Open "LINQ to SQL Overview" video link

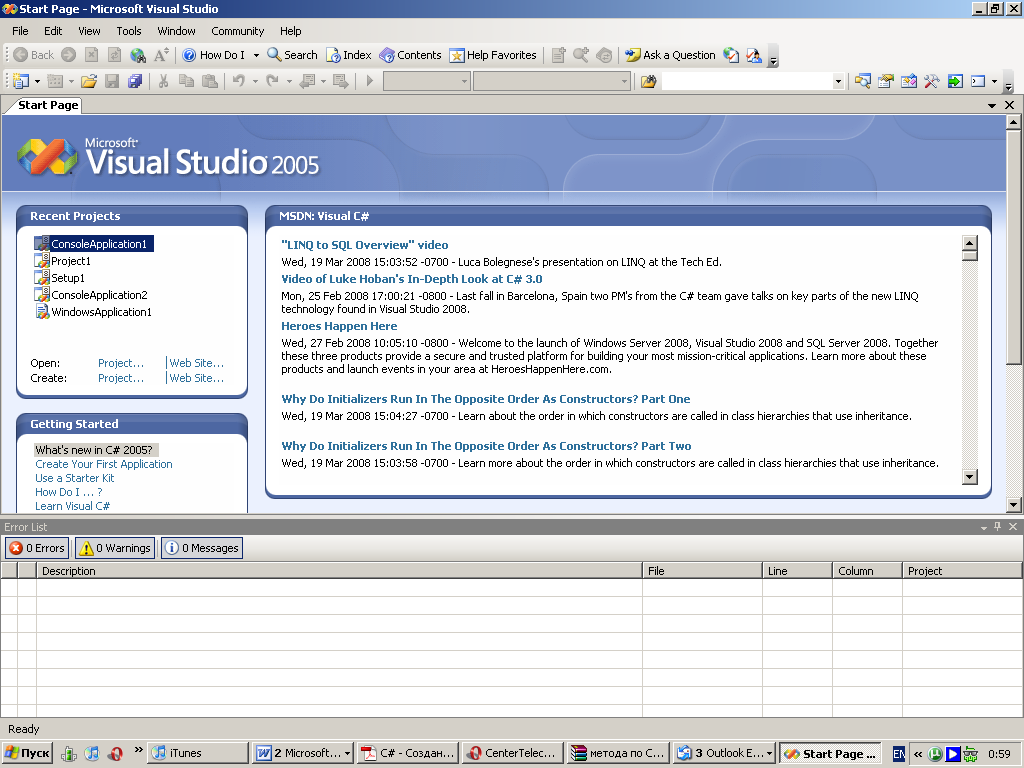(364, 245)
